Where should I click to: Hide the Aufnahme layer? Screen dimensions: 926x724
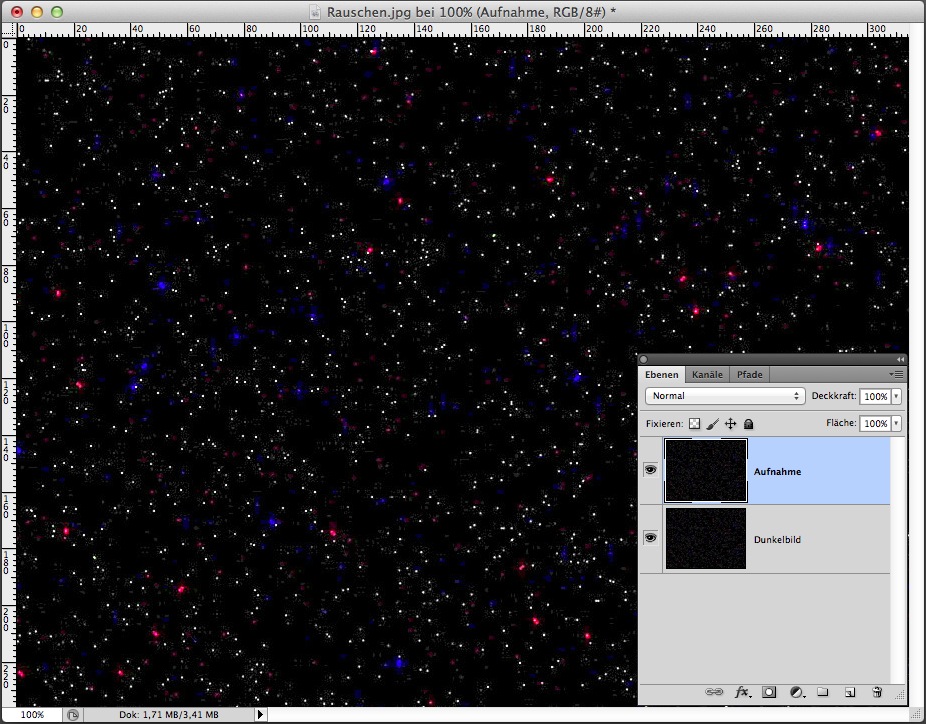point(651,470)
